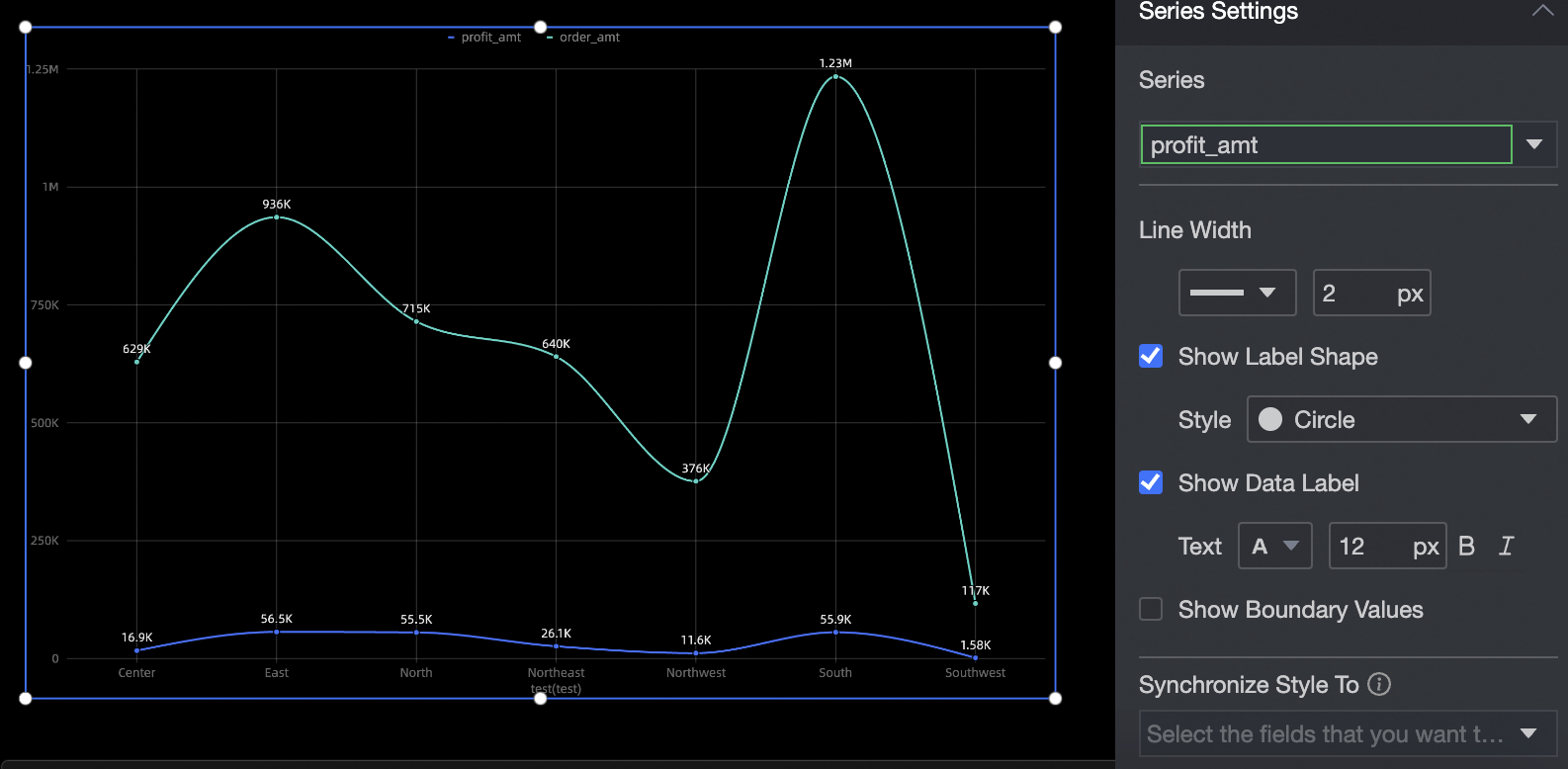The image size is (1568, 769).
Task: Open the Circle style dropdown
Action: 1402,419
